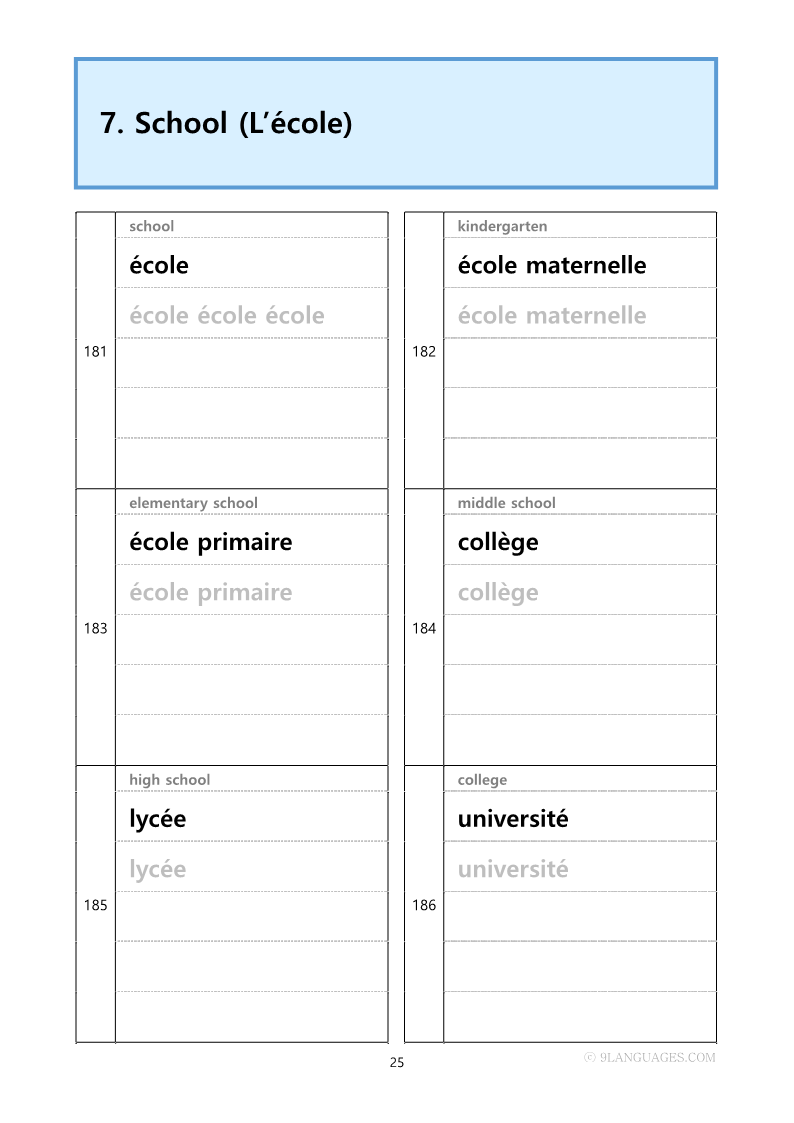Select the bold word 'lycée'
794x1123 pixels.
158,820
